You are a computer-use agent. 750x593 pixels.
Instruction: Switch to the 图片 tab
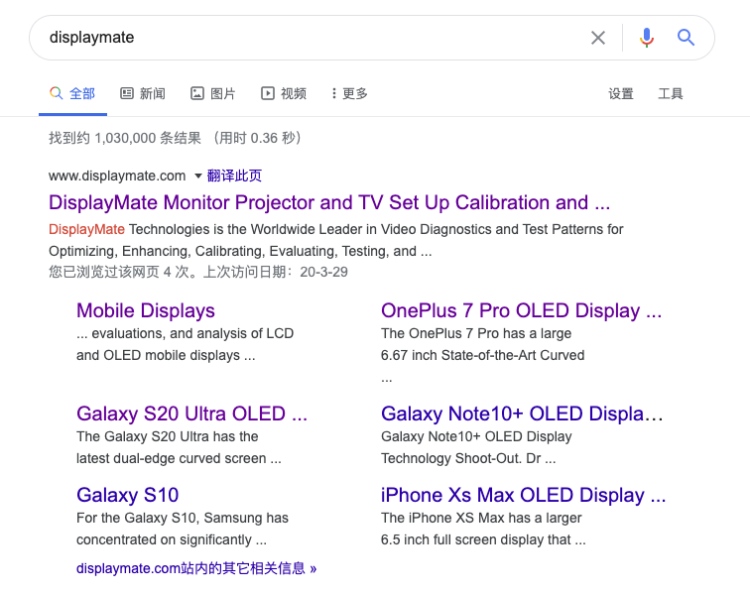(223, 93)
